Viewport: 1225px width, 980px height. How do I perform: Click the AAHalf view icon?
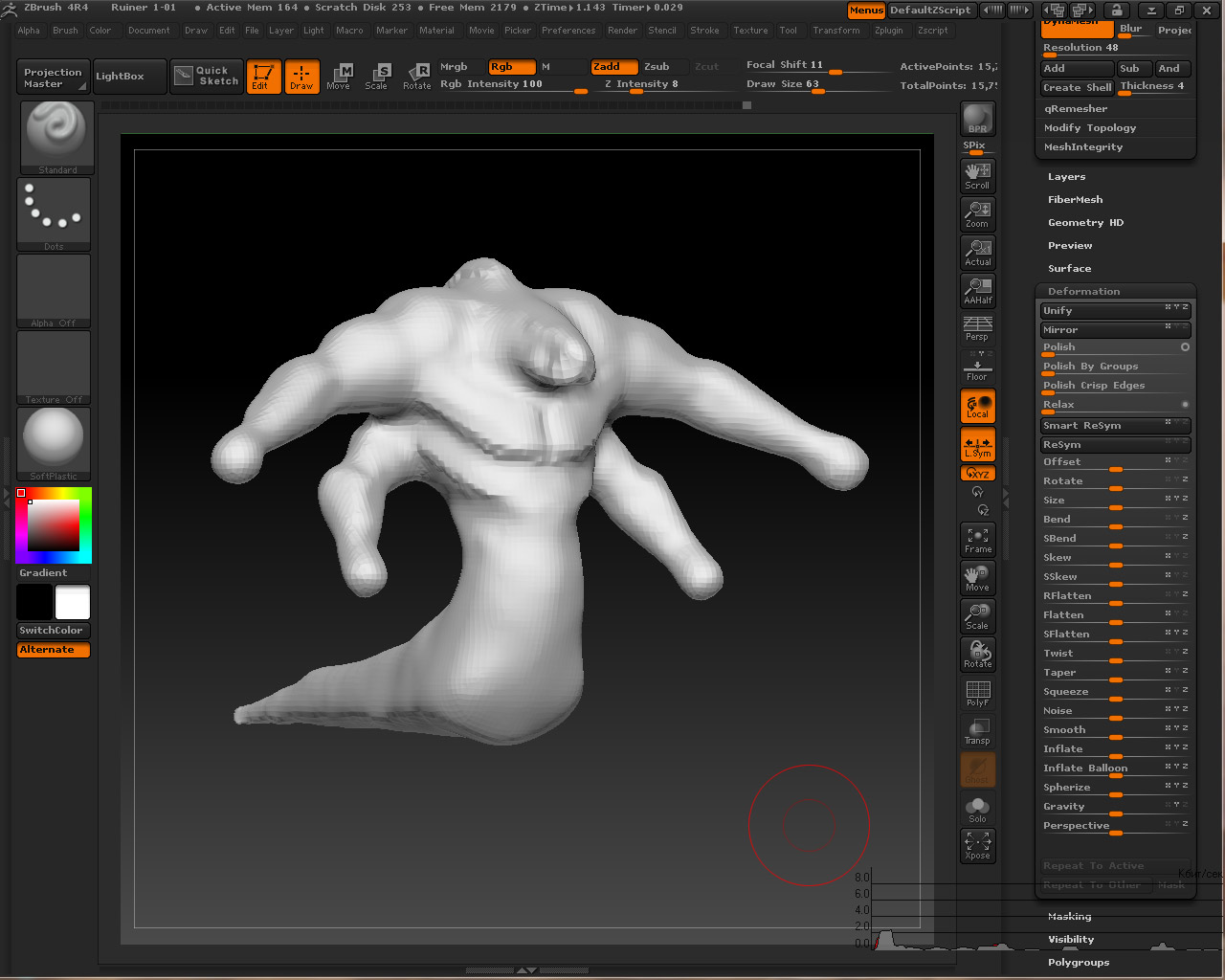click(977, 291)
